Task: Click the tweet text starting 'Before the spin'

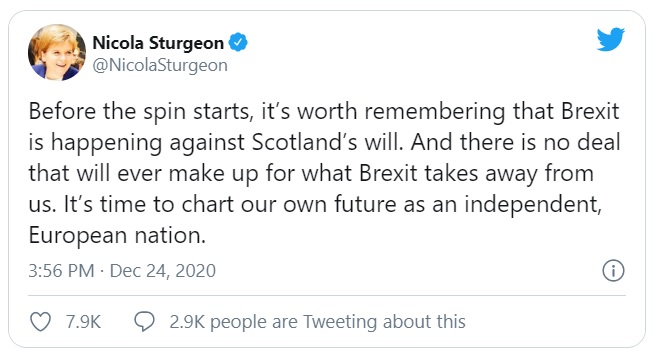Action: point(324,173)
